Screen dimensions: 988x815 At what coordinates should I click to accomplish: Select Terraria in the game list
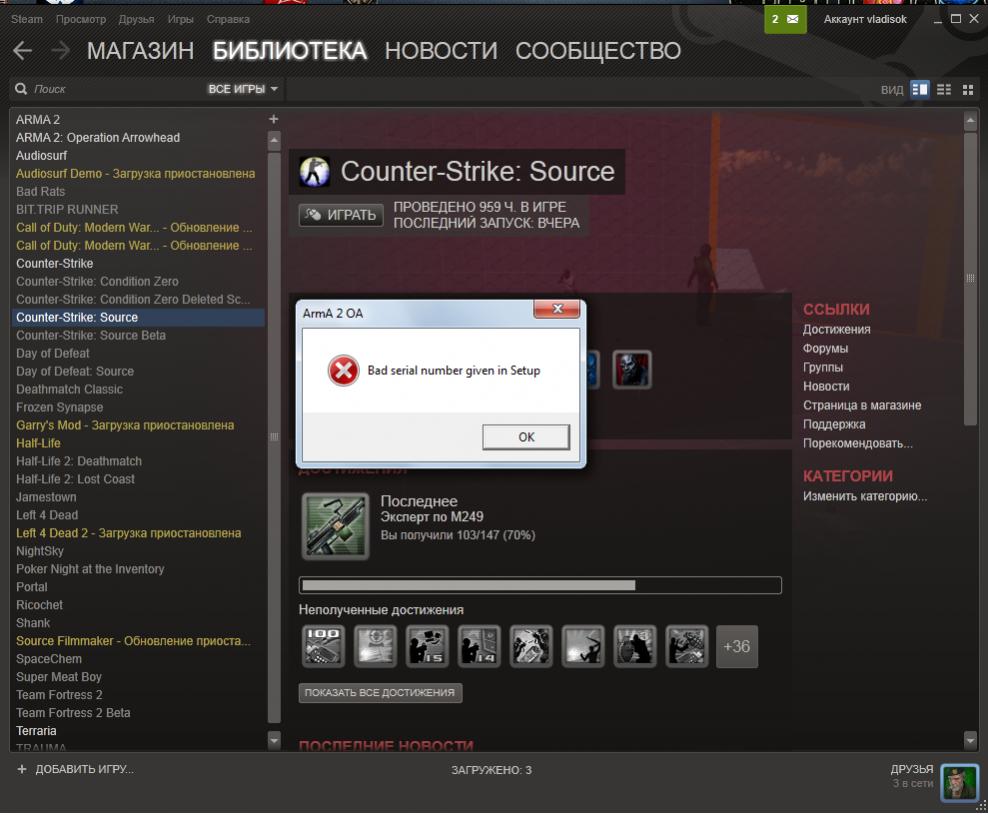coord(139,731)
